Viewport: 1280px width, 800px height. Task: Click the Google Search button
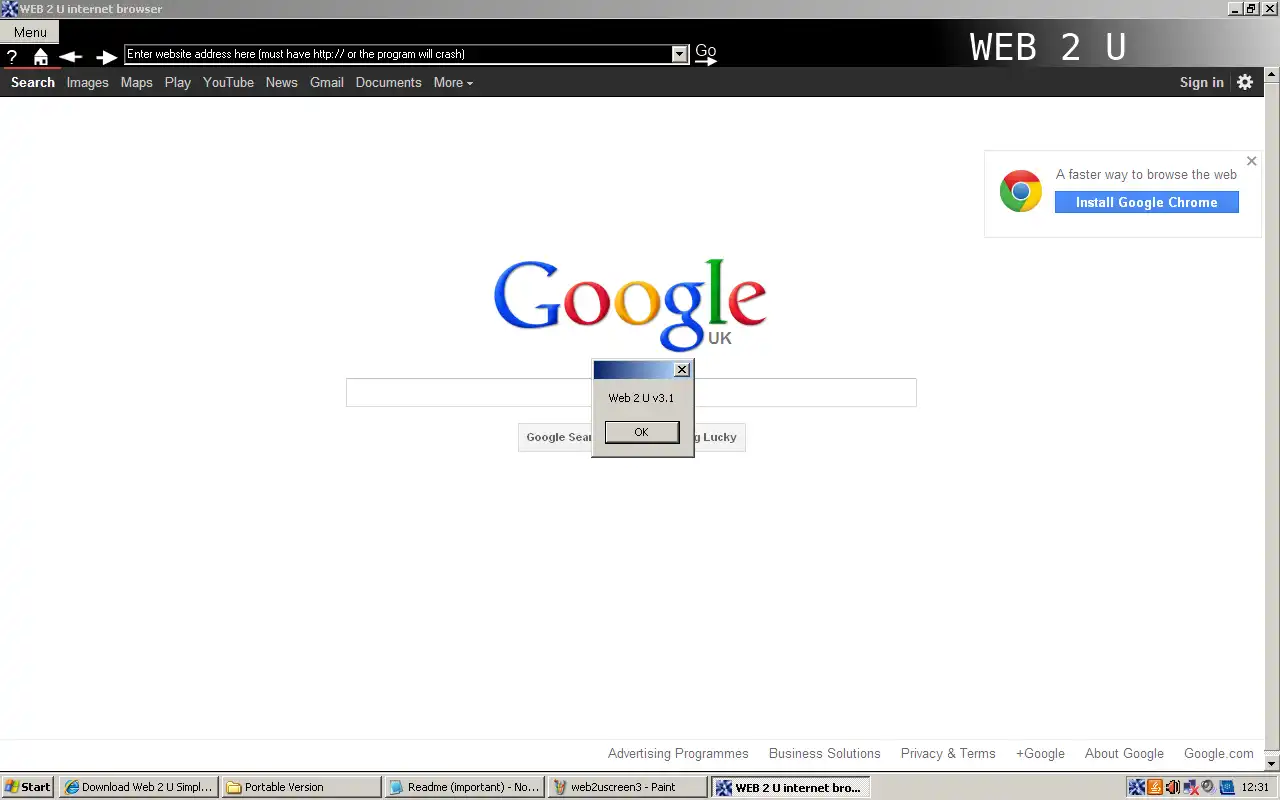[556, 437]
